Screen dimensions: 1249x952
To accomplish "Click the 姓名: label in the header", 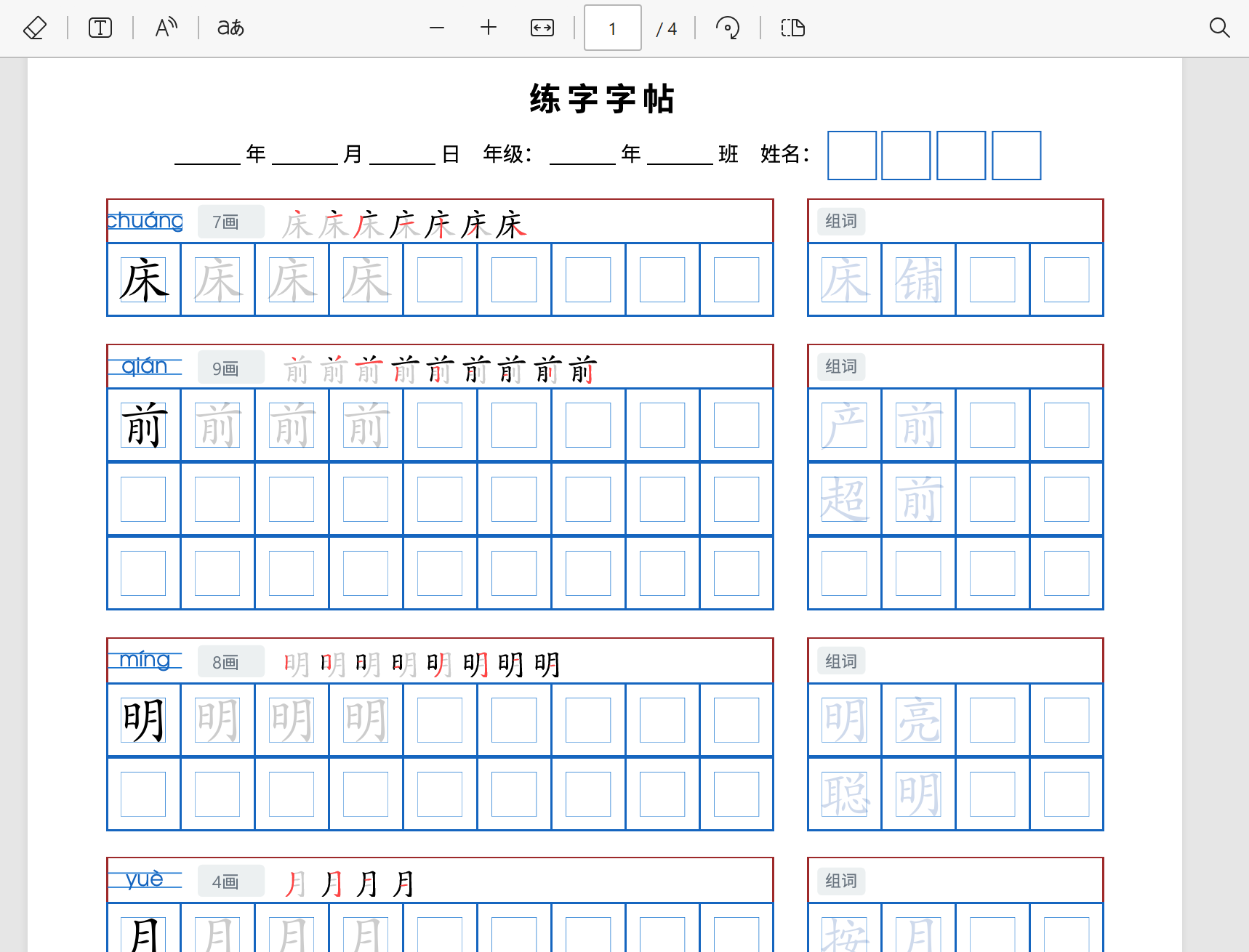I will click(x=785, y=154).
